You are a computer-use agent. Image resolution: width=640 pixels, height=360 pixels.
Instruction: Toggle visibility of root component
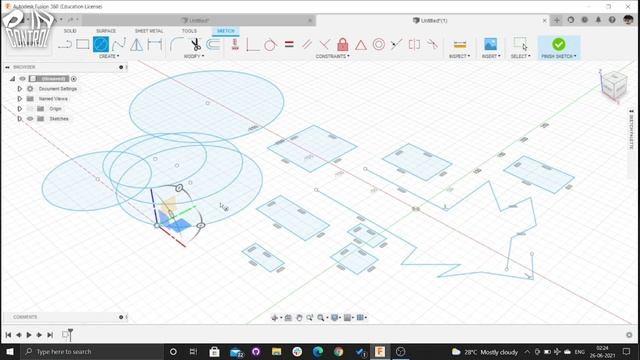point(22,79)
